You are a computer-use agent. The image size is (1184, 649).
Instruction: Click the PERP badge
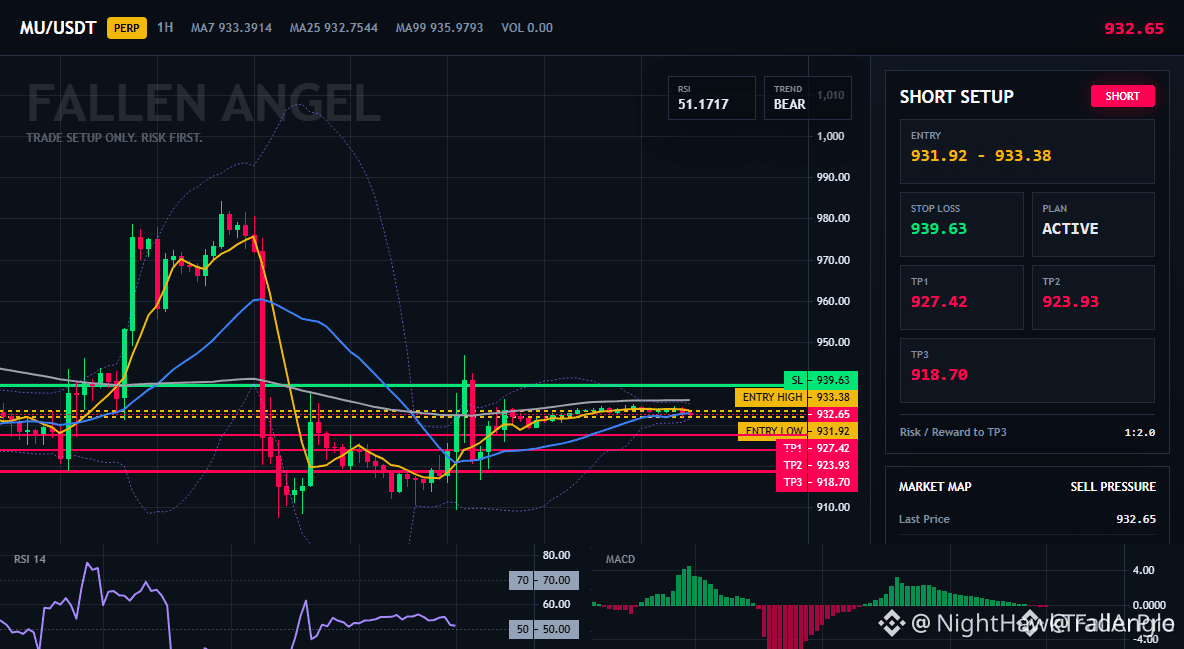(127, 28)
